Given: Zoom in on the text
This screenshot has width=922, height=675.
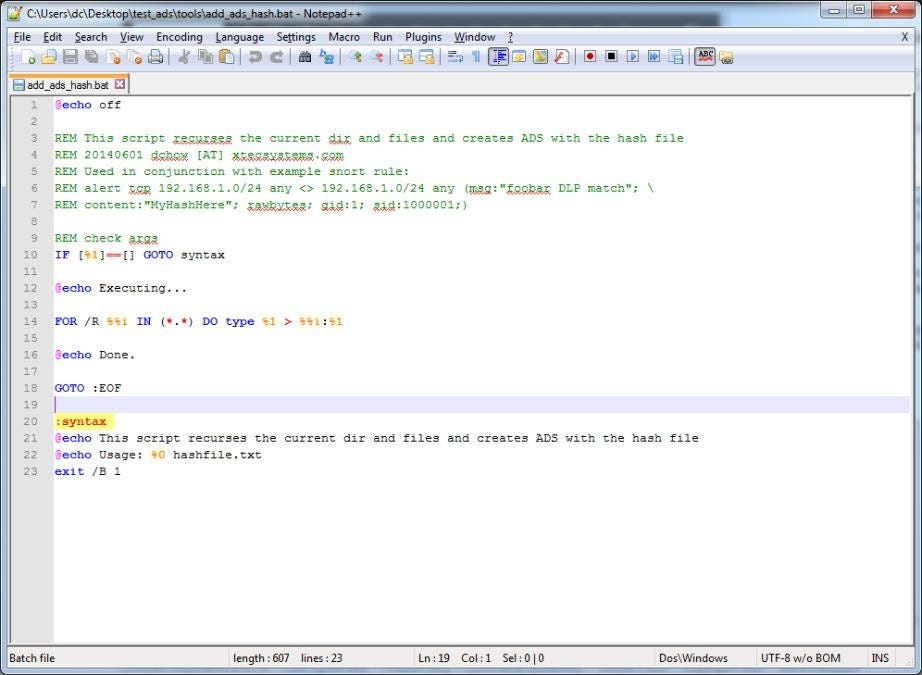Looking at the screenshot, I should point(353,57).
